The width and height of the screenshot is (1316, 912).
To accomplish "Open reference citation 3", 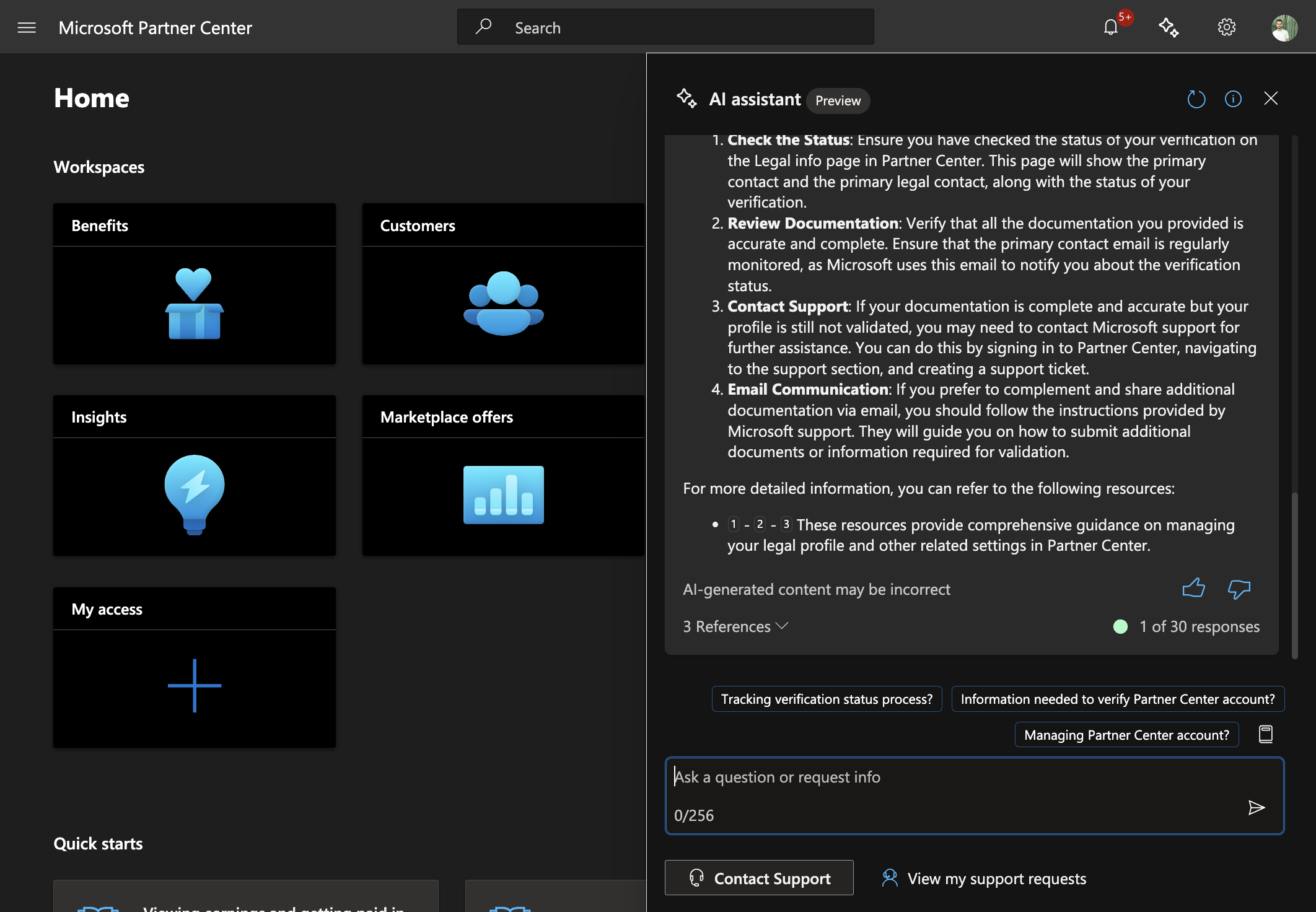I will tap(786, 524).
